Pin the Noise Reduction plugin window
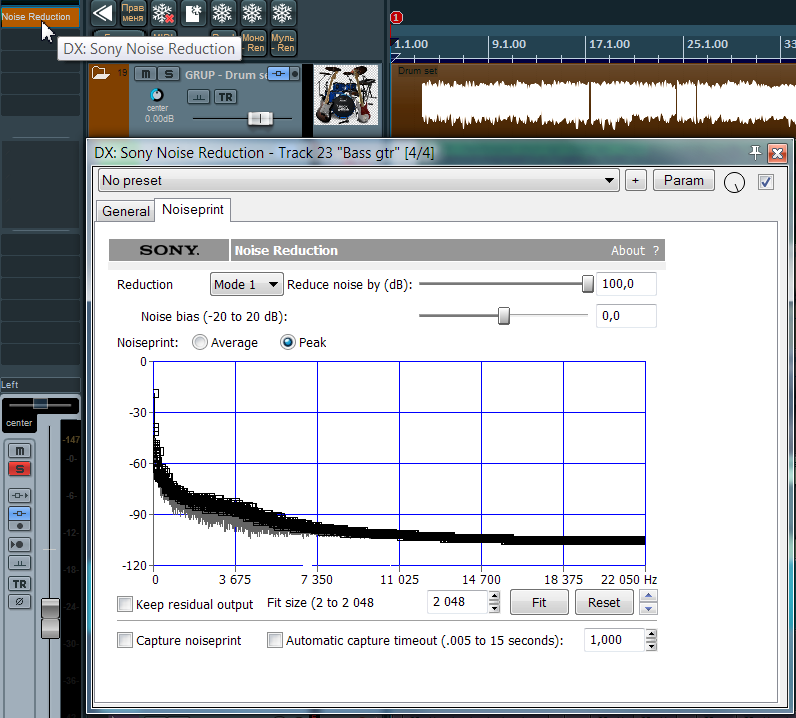The height and width of the screenshot is (718, 796). 756,153
